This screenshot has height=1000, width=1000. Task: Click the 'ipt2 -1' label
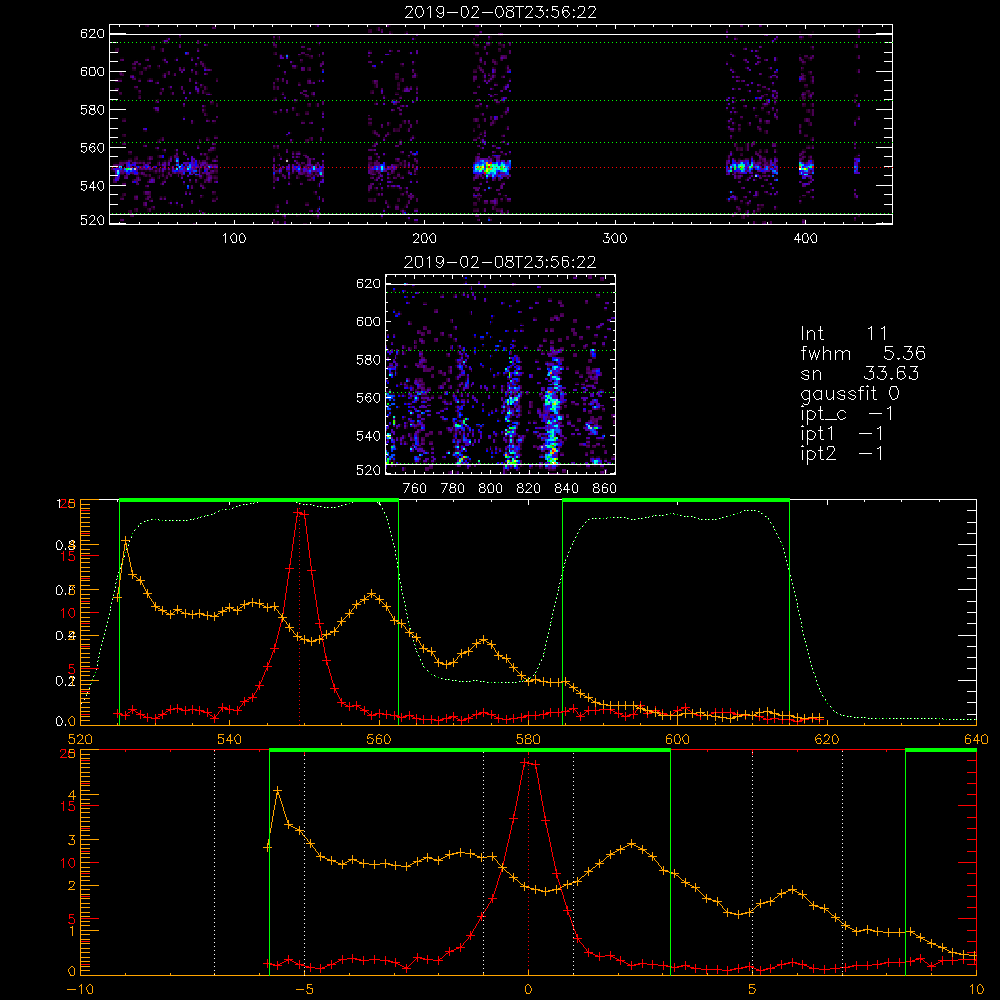tap(842, 453)
